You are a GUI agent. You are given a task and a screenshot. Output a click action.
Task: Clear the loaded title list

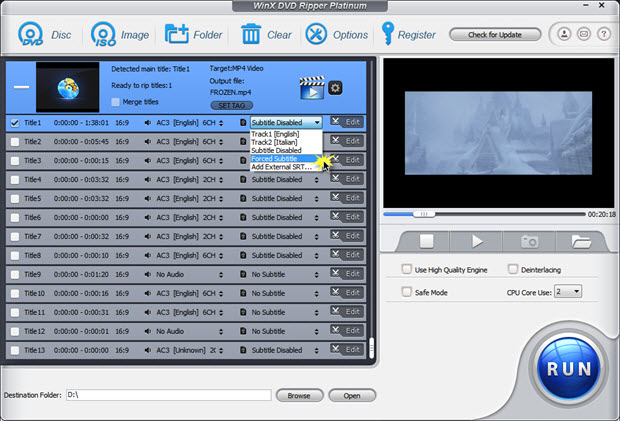click(251, 34)
